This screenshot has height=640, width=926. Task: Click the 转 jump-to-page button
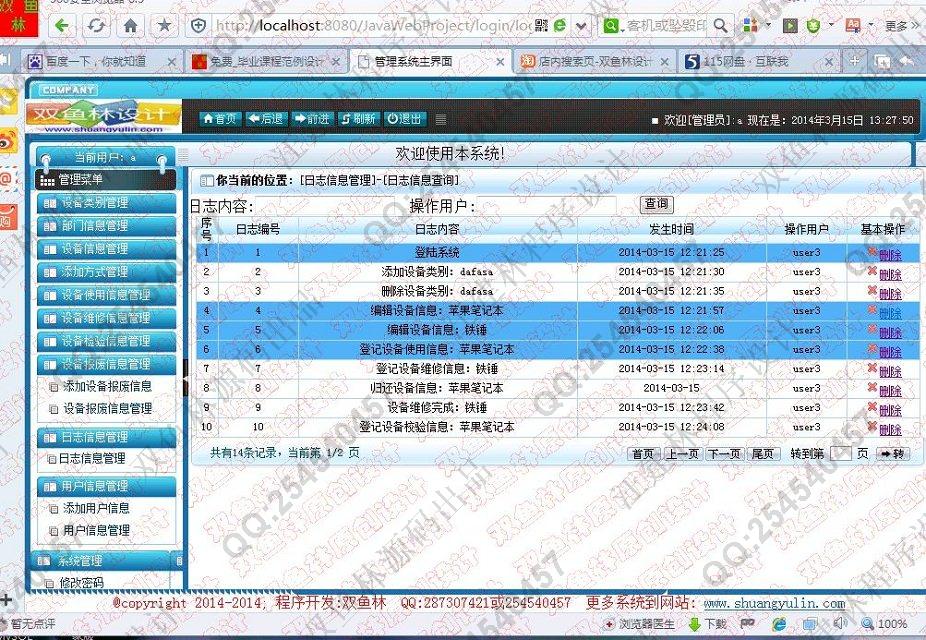tap(893, 453)
